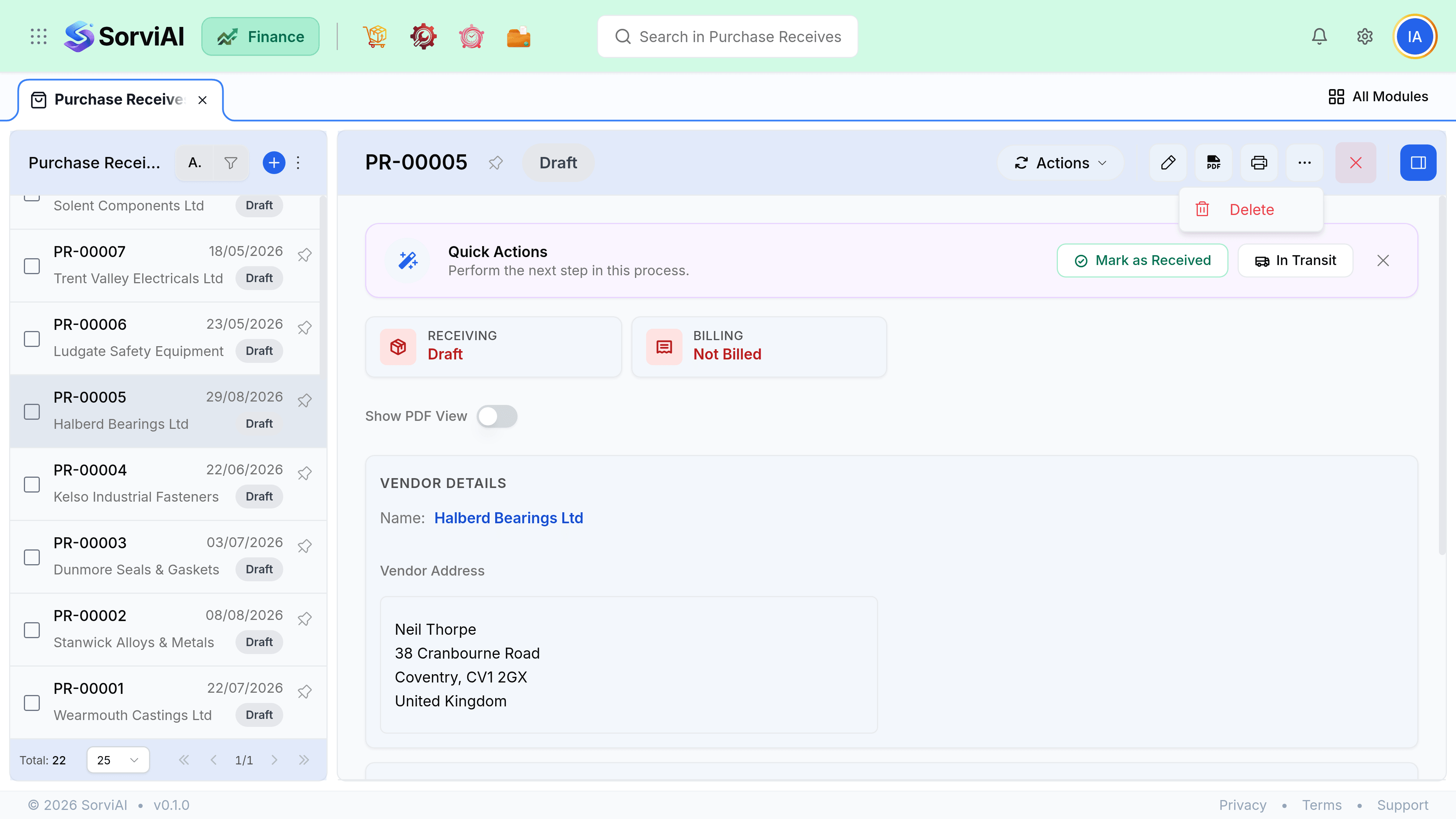Open the BILLING Not Billed status card
The image size is (1456, 819).
point(759,347)
